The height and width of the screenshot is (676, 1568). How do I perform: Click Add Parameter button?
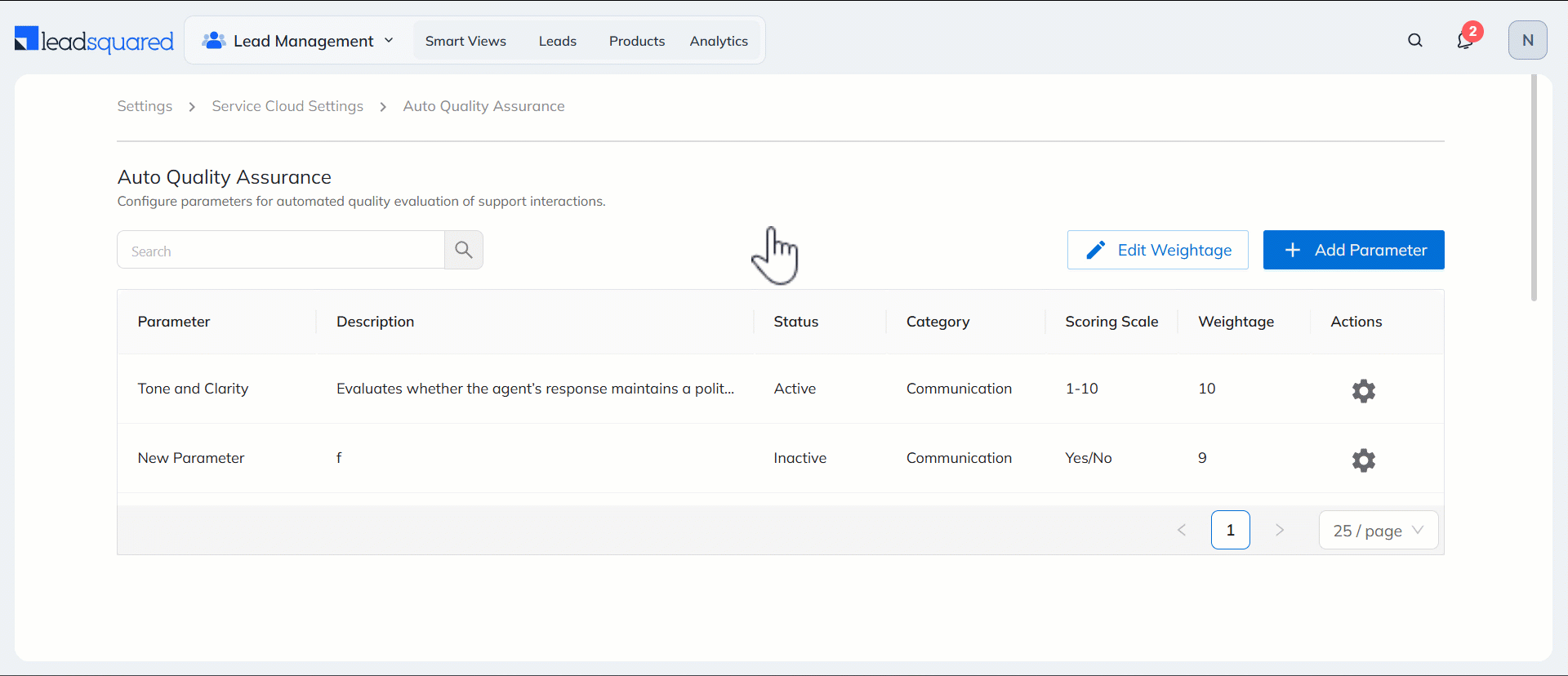1354,250
